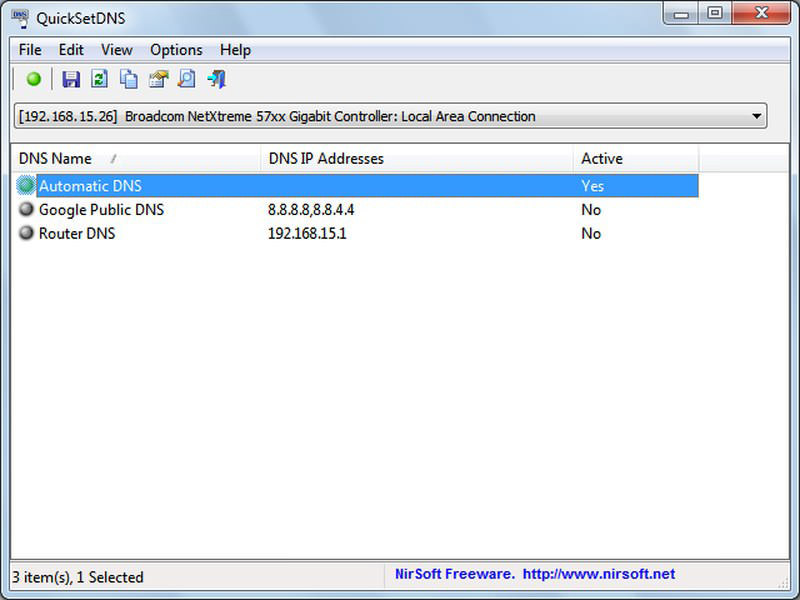
Task: Sort the list by Active column
Action: [636, 159]
